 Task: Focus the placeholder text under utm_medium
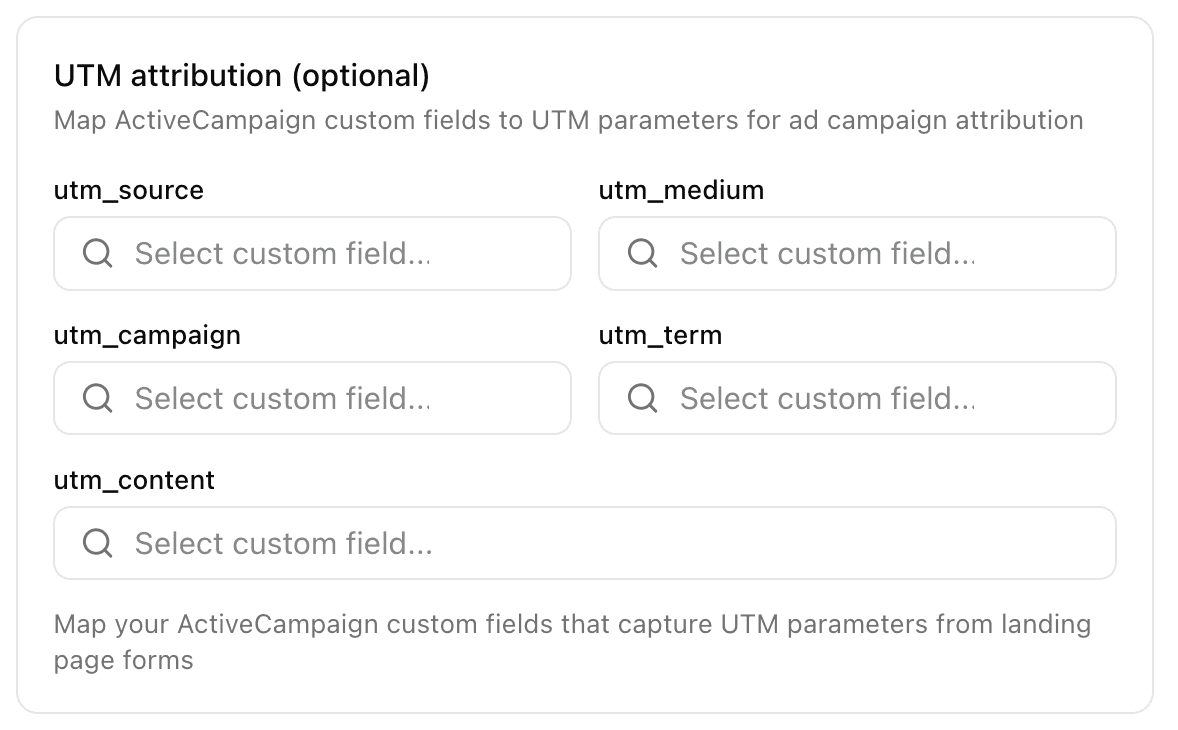tap(827, 254)
